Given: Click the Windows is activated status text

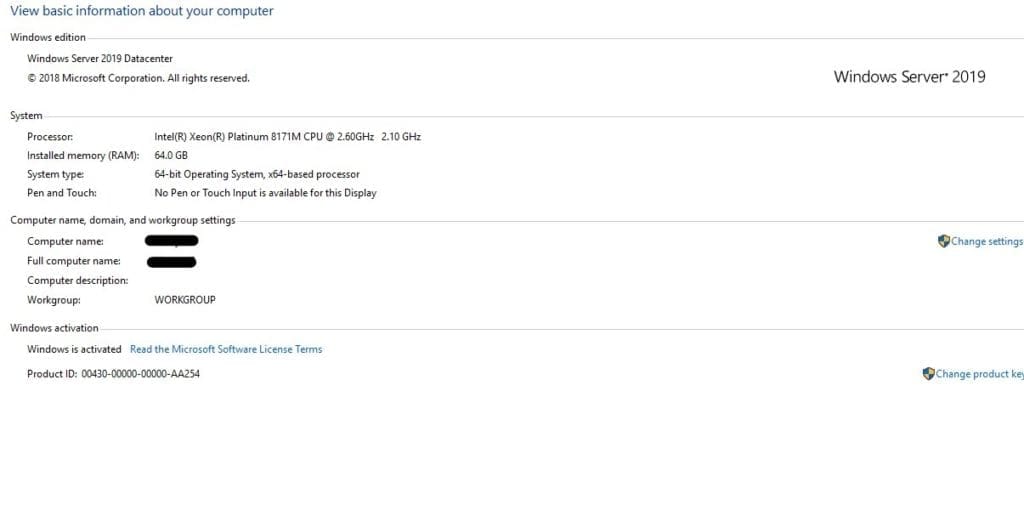Looking at the screenshot, I should (x=74, y=349).
